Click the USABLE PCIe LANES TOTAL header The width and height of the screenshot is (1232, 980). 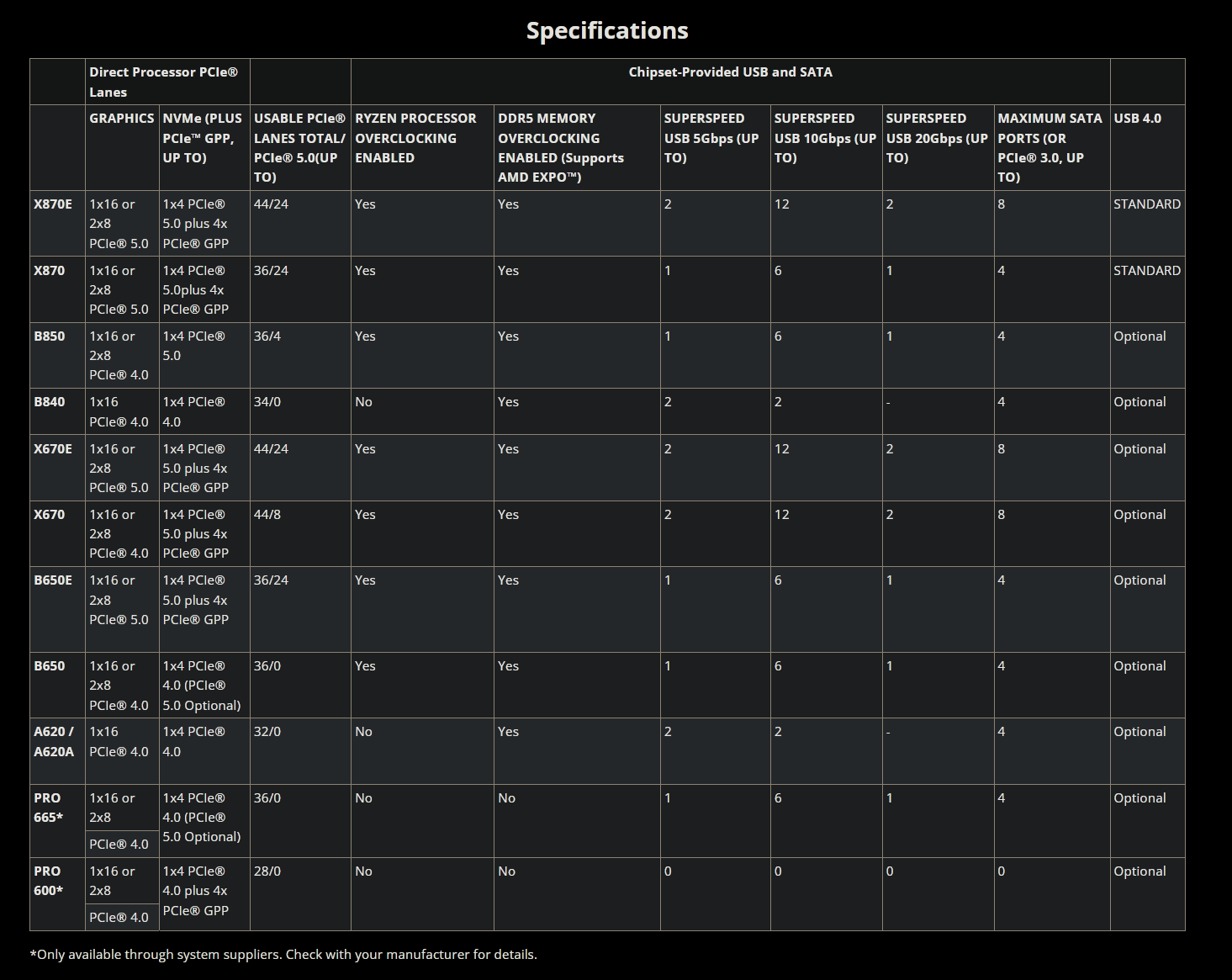coord(299,148)
